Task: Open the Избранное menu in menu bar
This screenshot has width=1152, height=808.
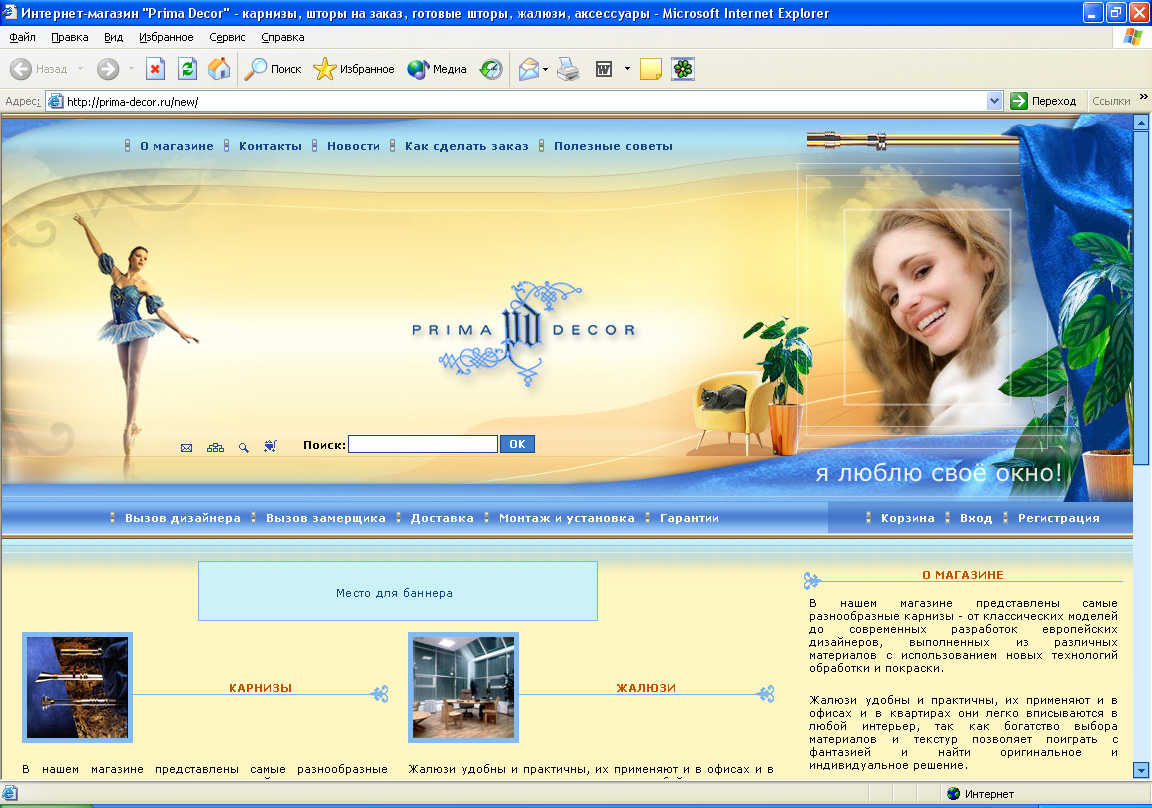Action: pyautogui.click(x=166, y=37)
